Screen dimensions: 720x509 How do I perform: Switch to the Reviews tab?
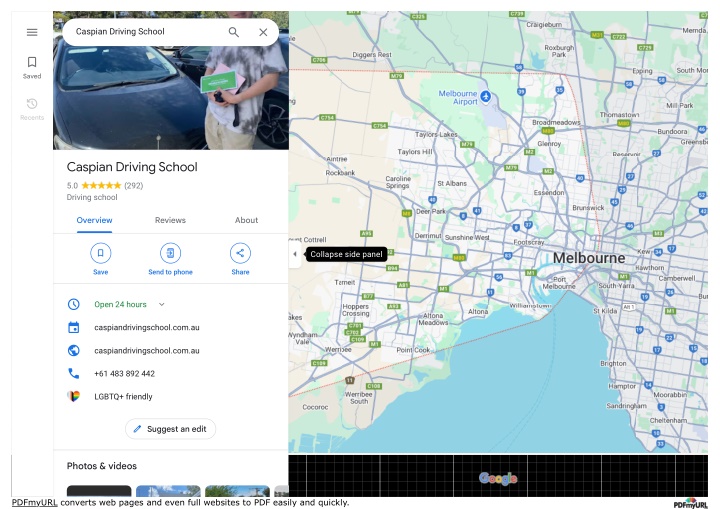(170, 221)
